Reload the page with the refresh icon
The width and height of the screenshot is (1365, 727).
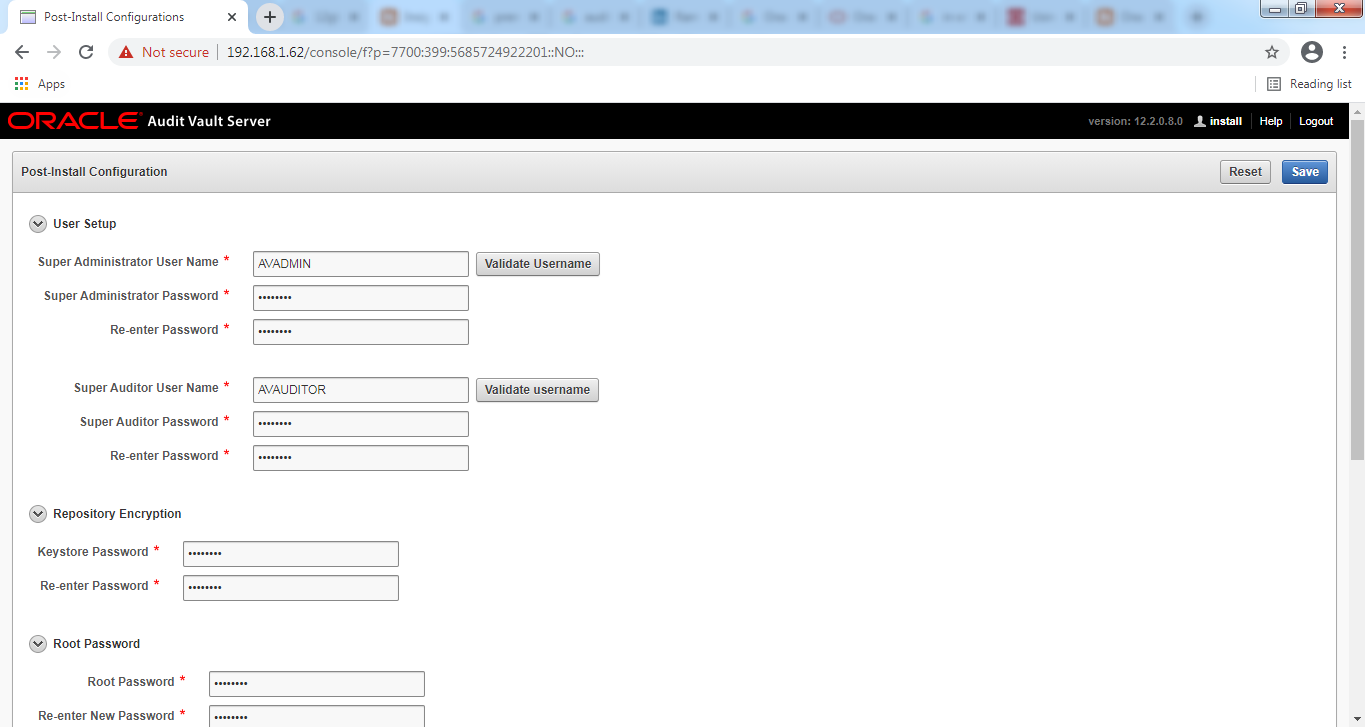point(86,52)
